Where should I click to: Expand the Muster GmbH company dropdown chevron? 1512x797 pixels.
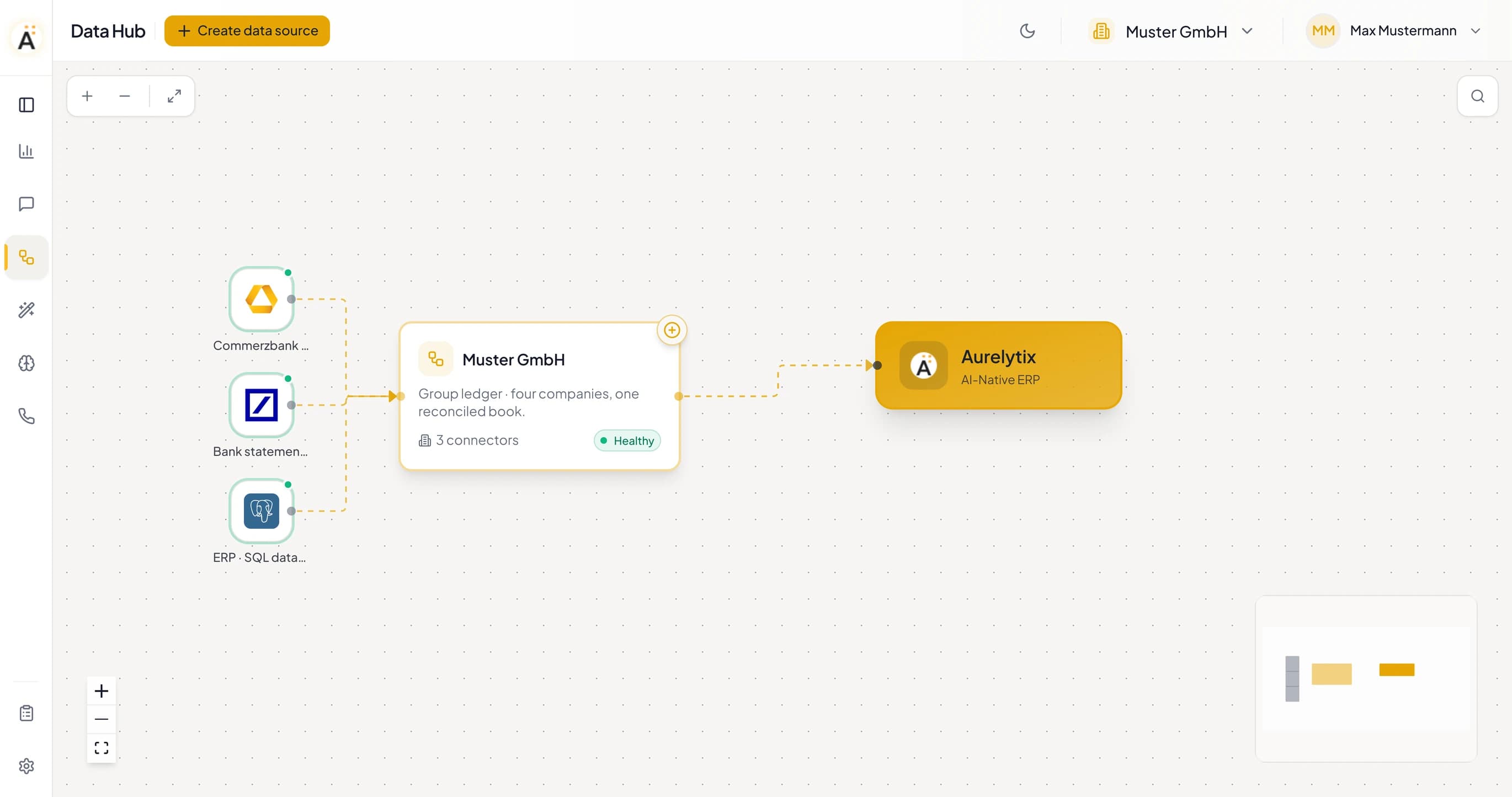click(x=1247, y=30)
